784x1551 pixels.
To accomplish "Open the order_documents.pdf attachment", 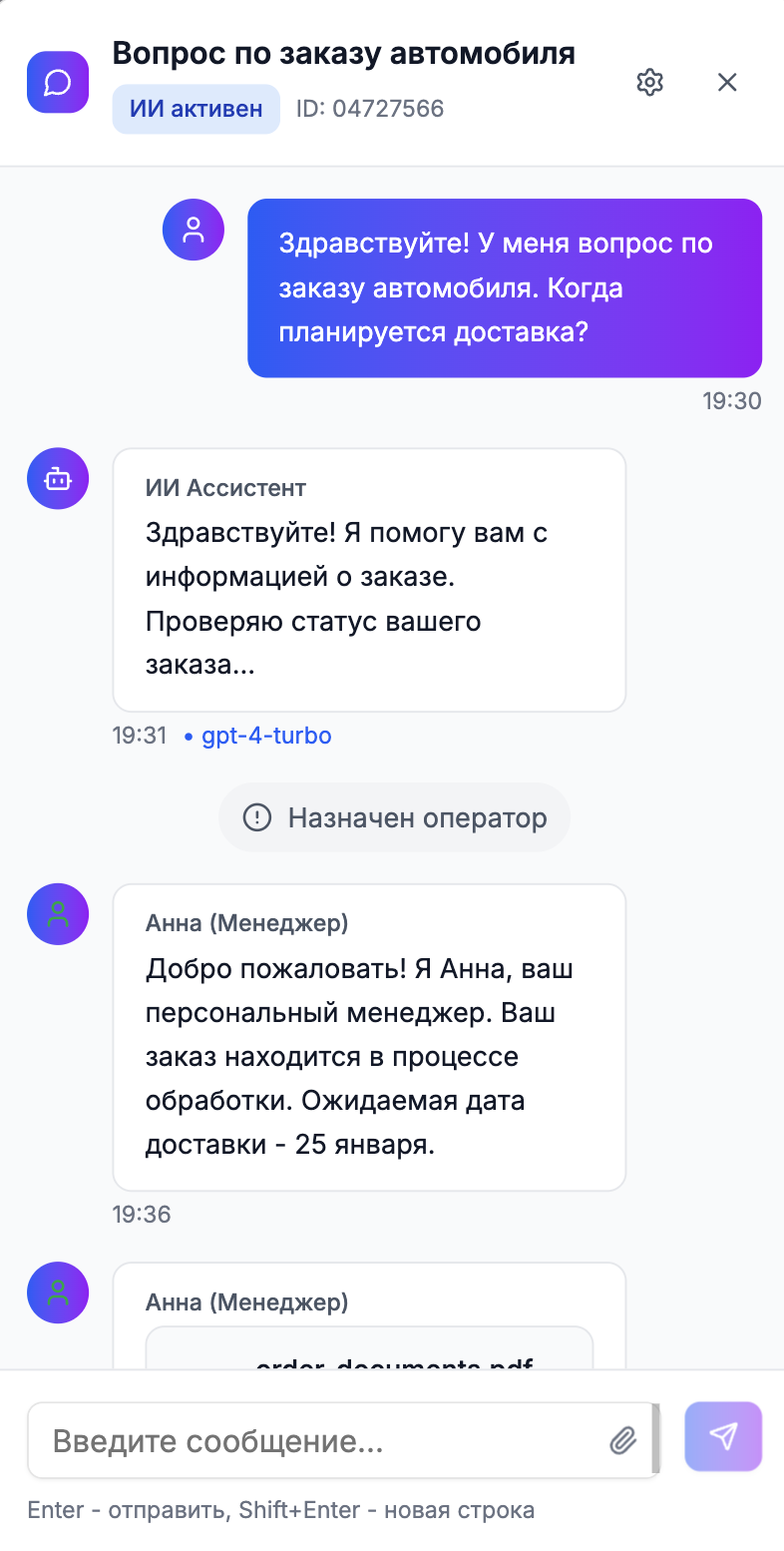I will 393,1361.
